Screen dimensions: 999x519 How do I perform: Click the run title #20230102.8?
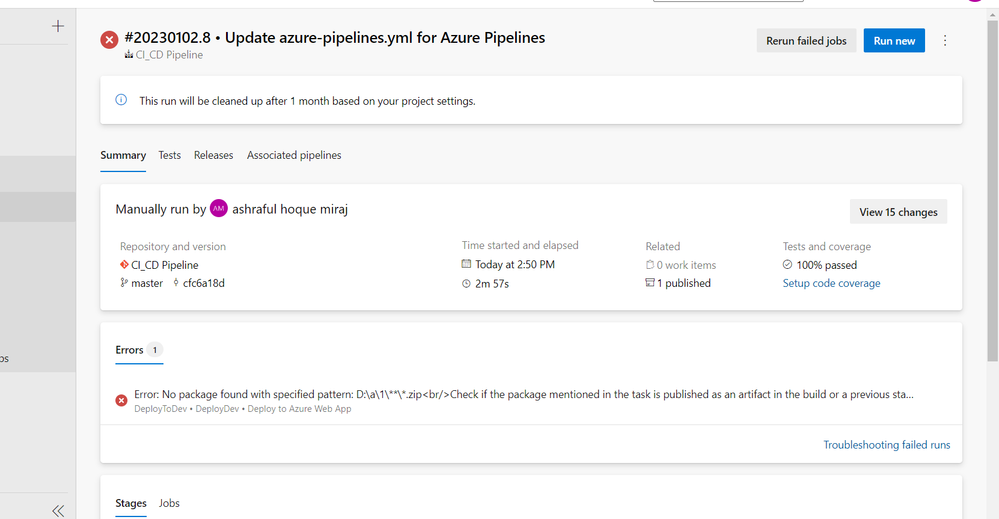334,38
